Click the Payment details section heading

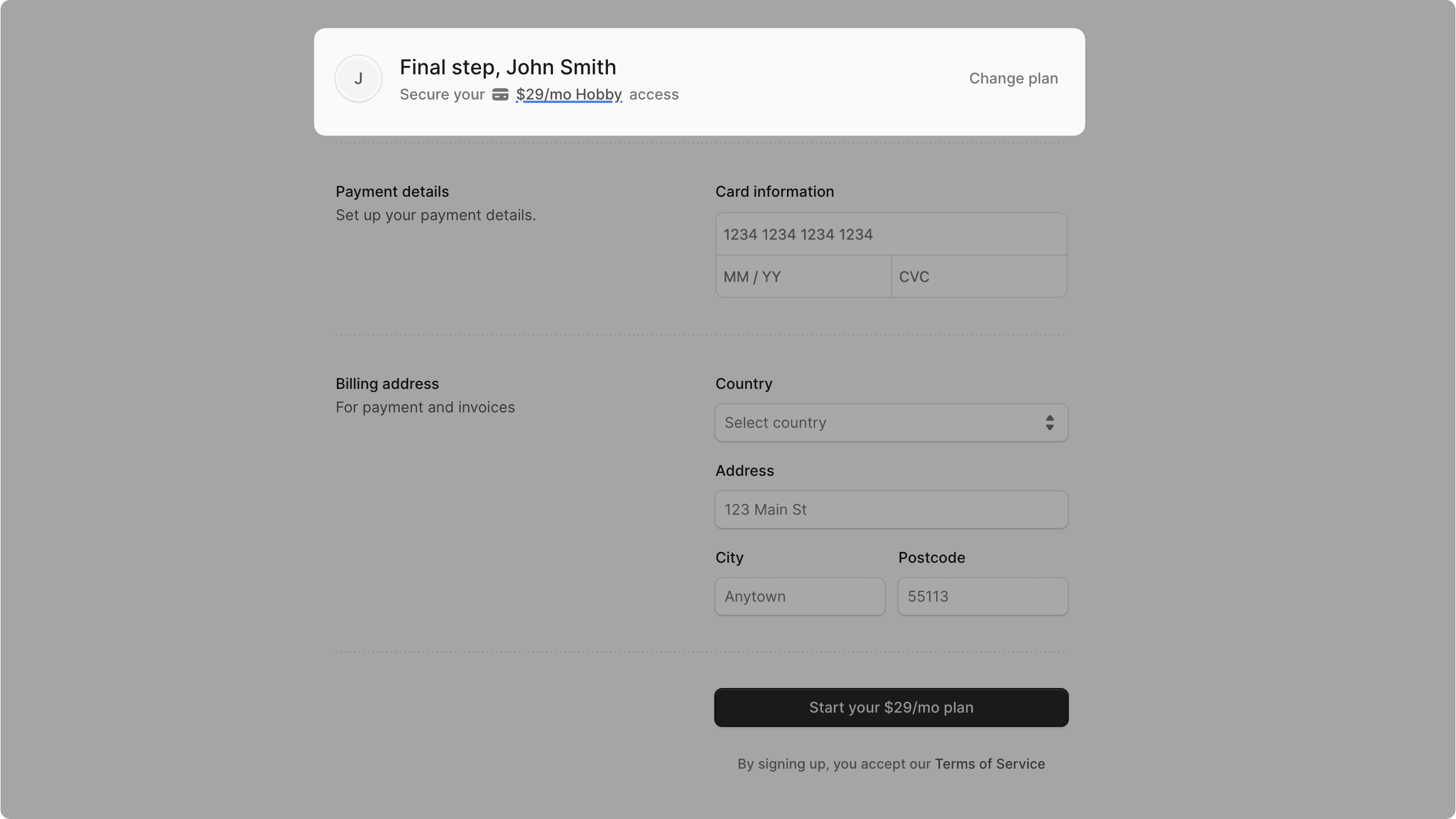392,192
